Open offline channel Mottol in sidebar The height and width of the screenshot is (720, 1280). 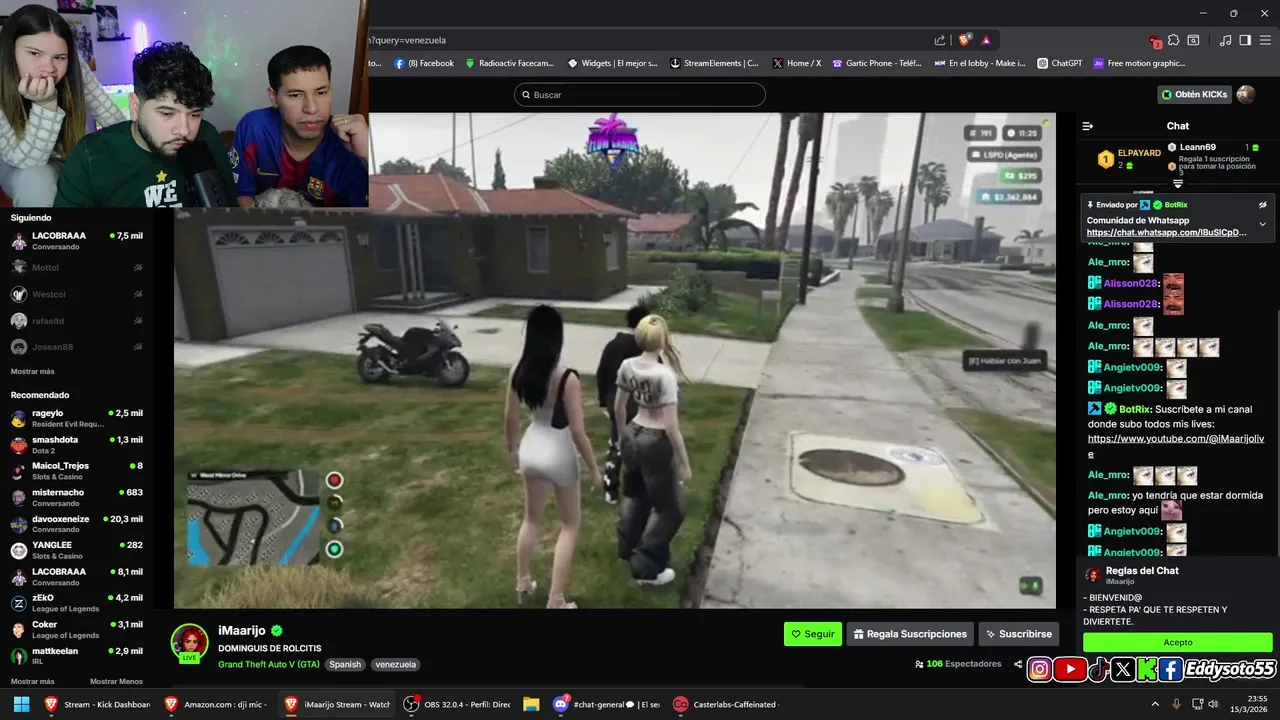(x=77, y=267)
